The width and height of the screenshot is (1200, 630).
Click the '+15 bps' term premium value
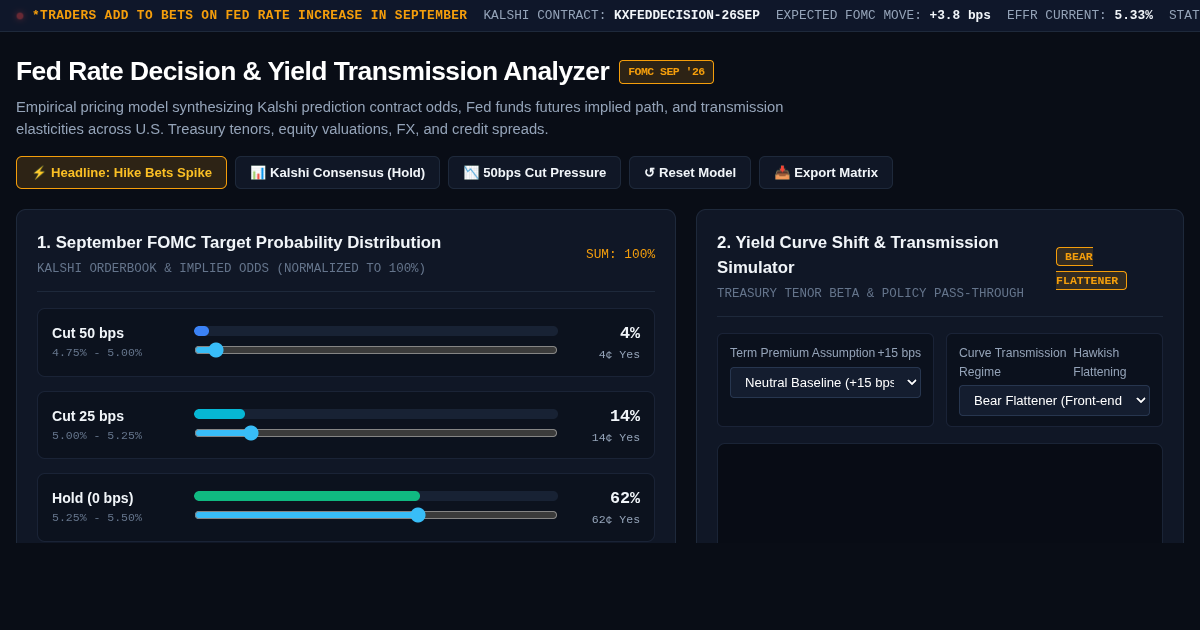click(x=899, y=353)
